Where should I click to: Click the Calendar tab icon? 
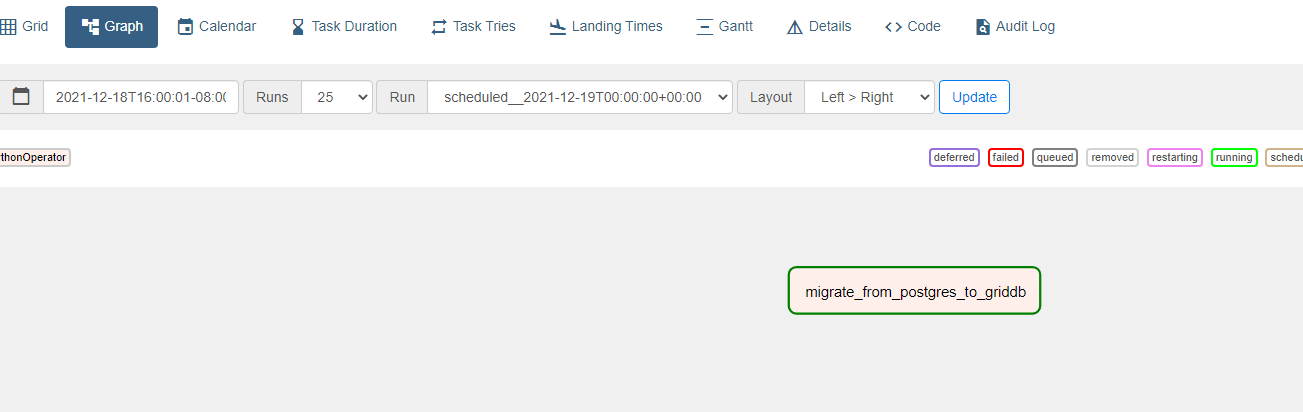pos(185,27)
